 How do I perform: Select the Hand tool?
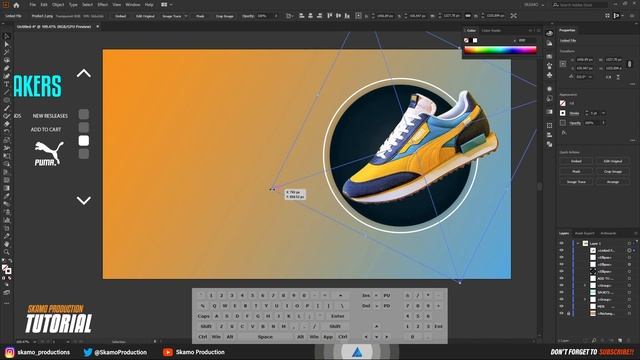click(7, 244)
